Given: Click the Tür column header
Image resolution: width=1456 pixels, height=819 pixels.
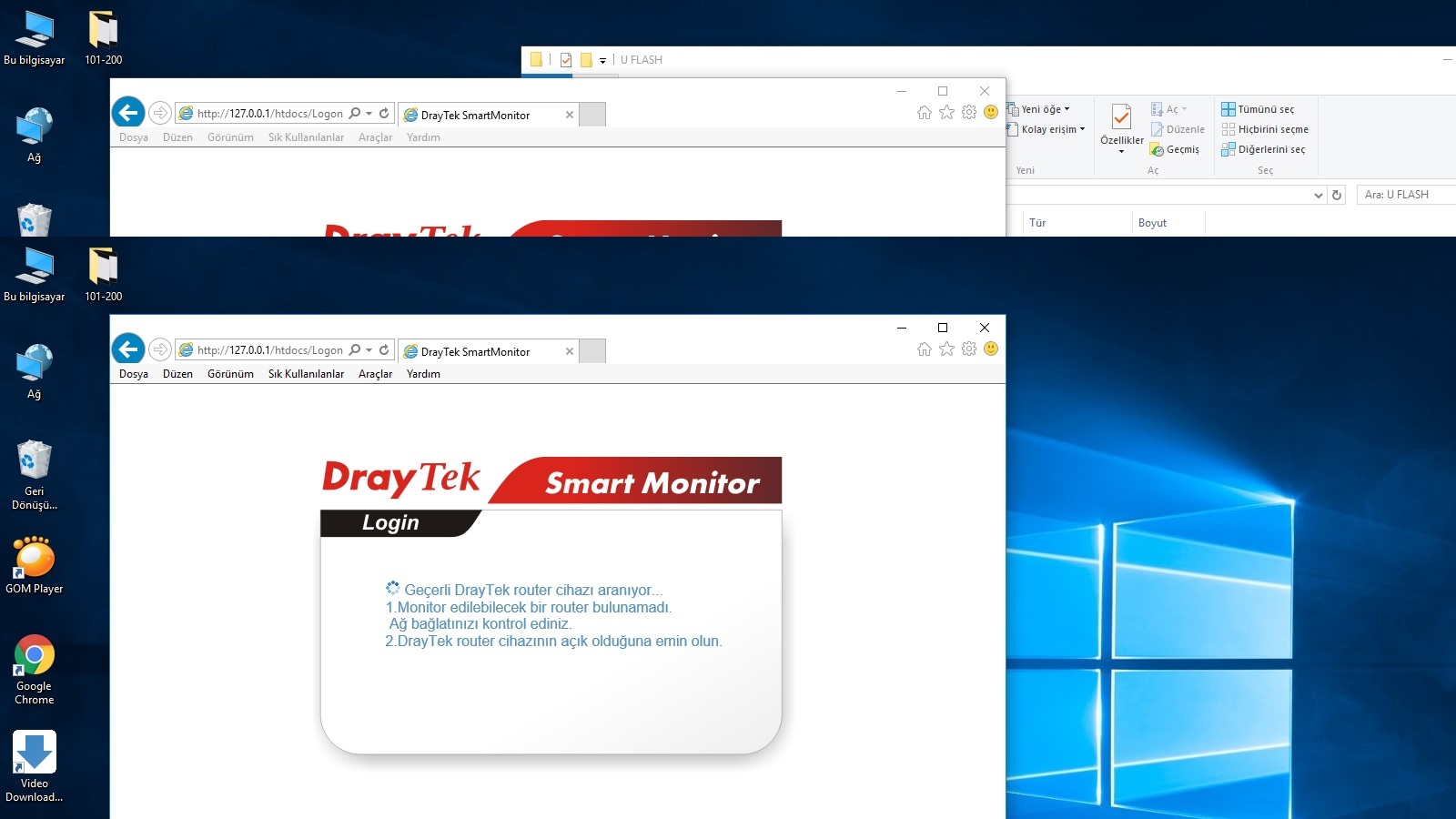Looking at the screenshot, I should pyautogui.click(x=1037, y=223).
